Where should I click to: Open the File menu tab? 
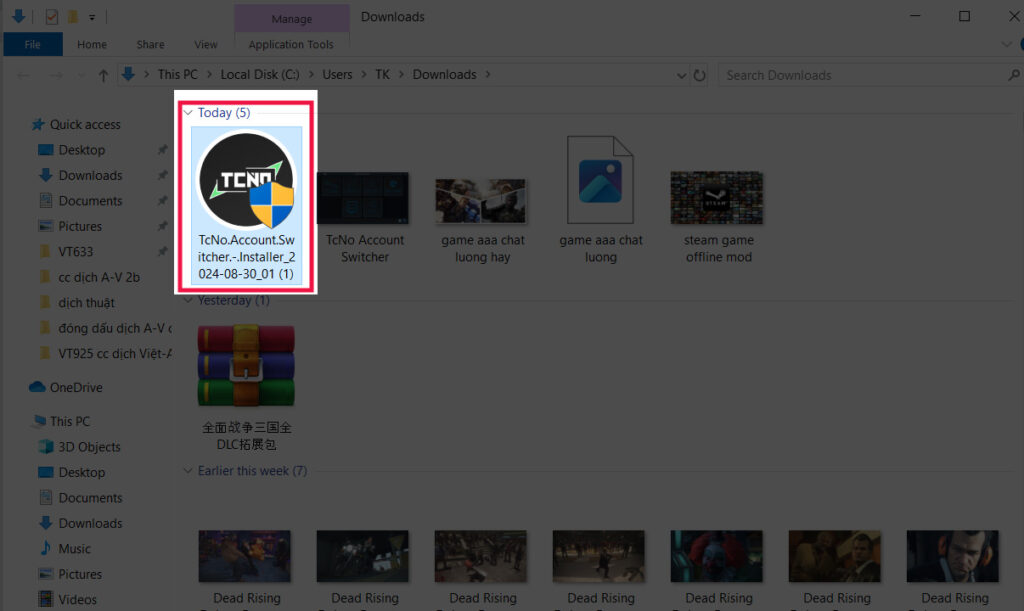pyautogui.click(x=33, y=44)
